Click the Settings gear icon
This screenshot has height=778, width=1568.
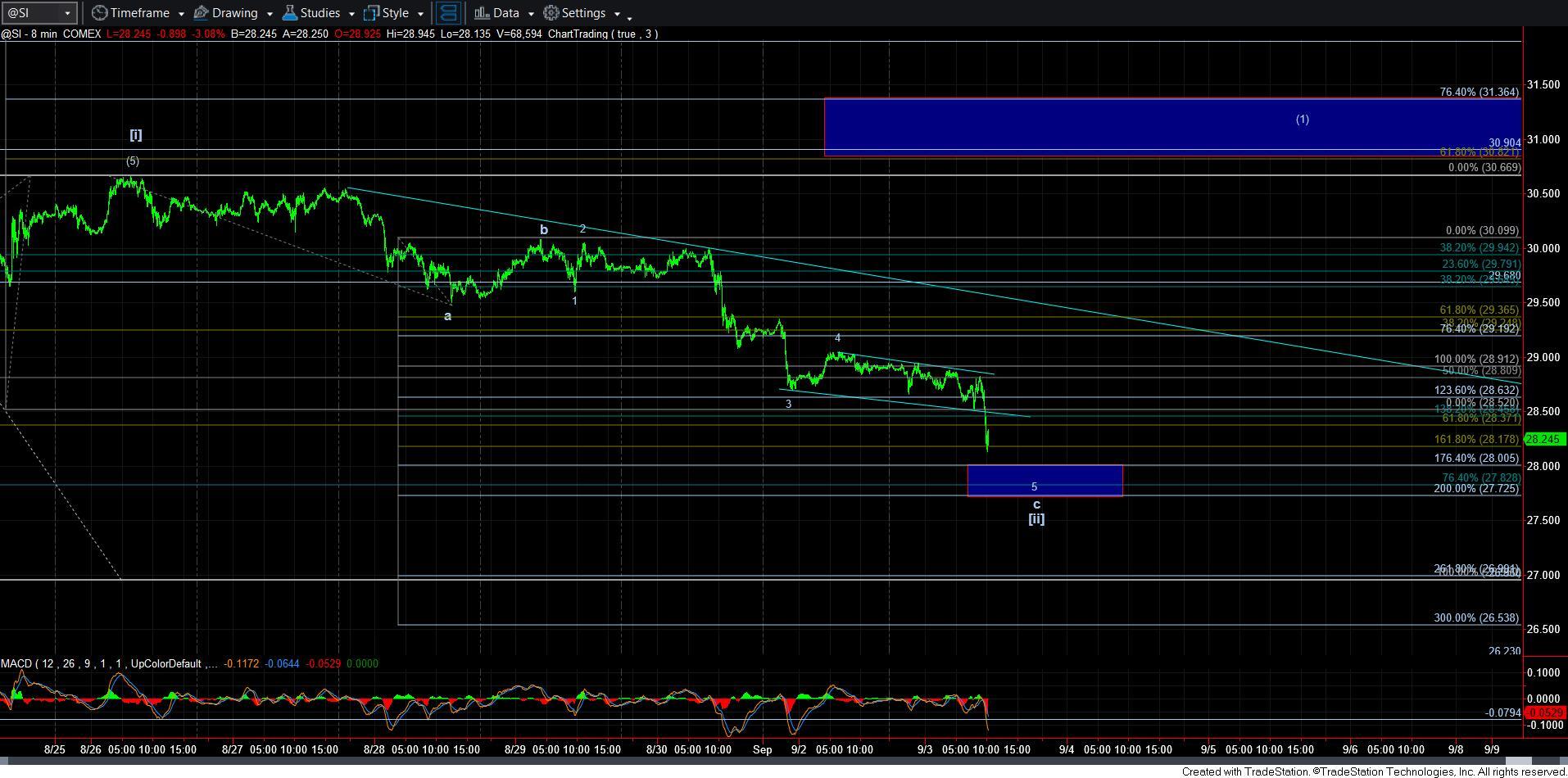point(551,13)
